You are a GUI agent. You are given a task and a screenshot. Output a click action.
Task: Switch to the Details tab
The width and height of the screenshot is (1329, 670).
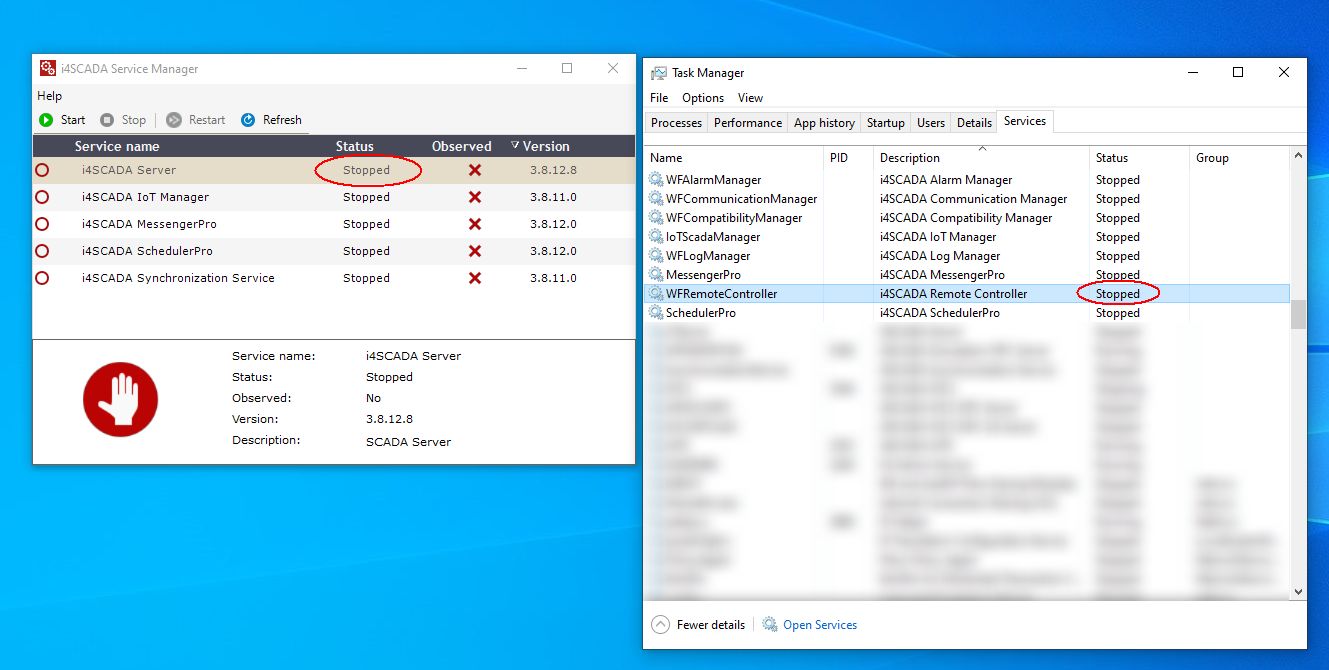(x=974, y=123)
